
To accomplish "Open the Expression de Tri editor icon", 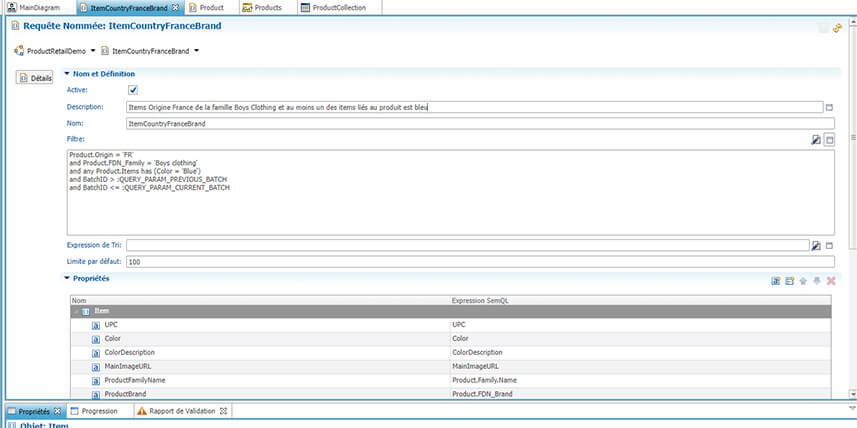I will point(816,245).
